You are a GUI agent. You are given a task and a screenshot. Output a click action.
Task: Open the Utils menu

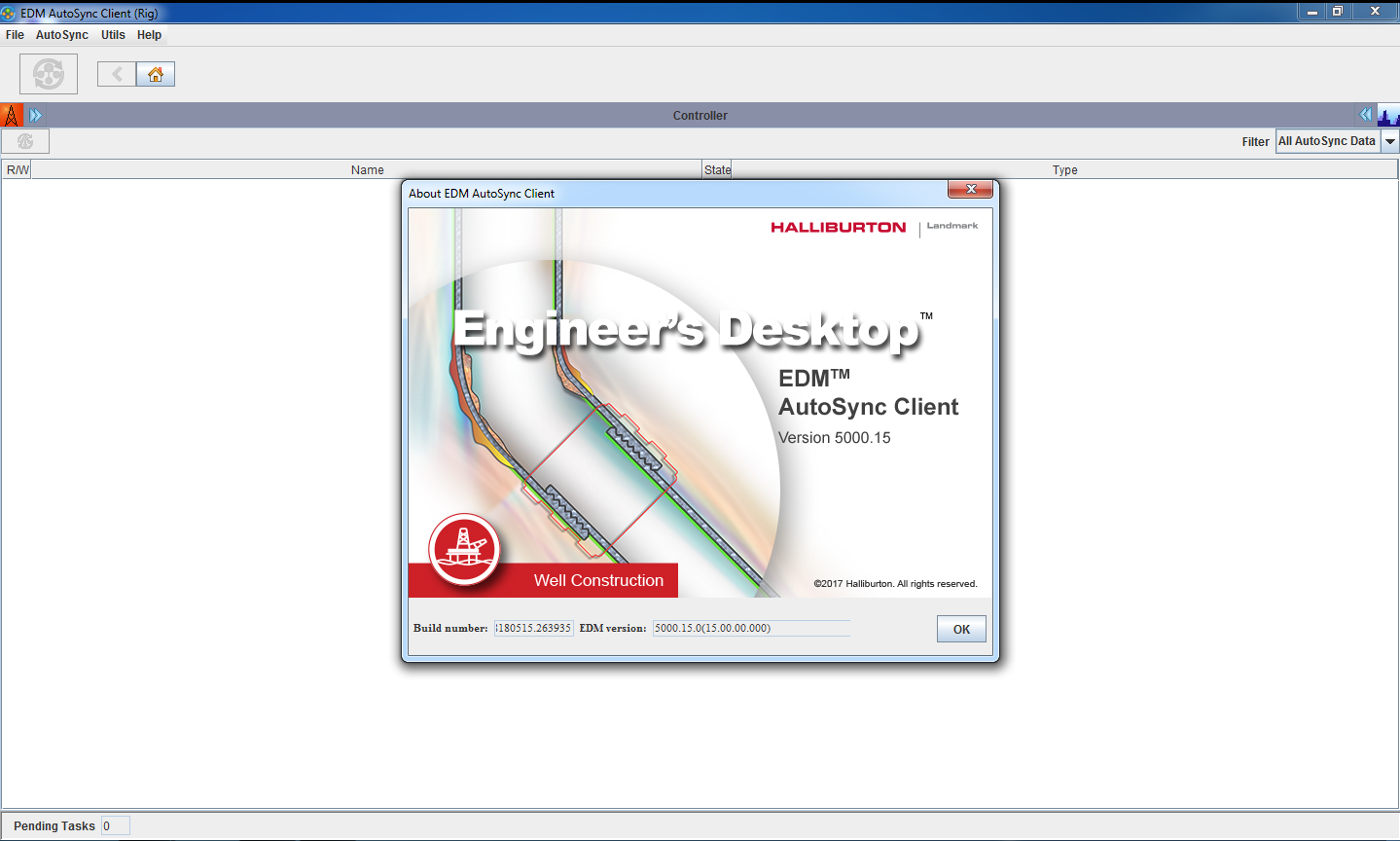tap(113, 35)
